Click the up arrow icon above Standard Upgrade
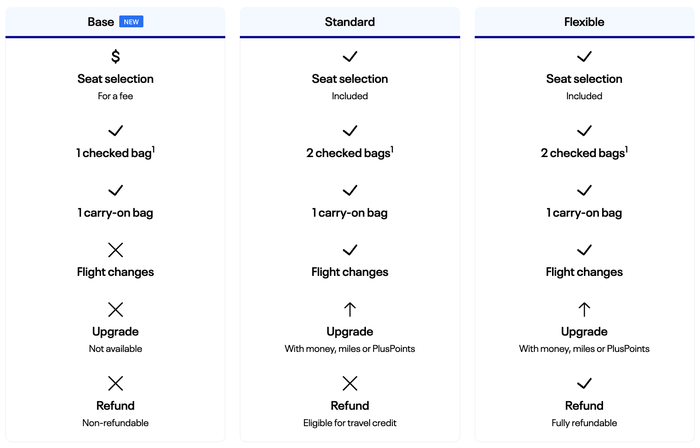700x448 pixels. coord(350,309)
